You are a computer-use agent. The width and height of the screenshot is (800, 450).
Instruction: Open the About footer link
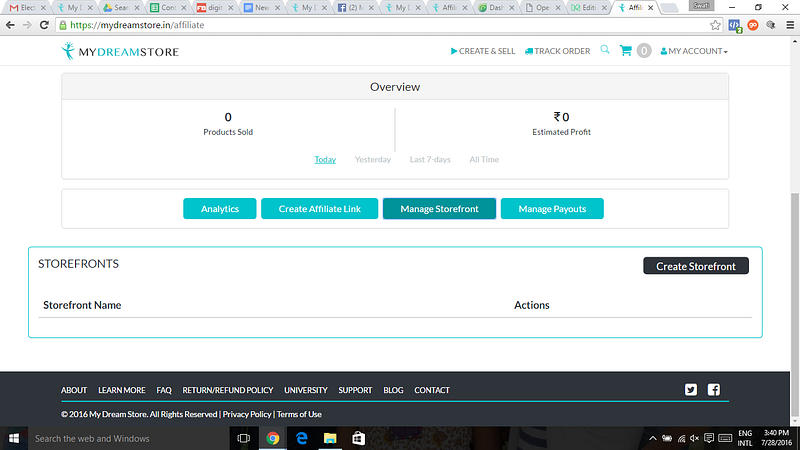pyautogui.click(x=74, y=390)
